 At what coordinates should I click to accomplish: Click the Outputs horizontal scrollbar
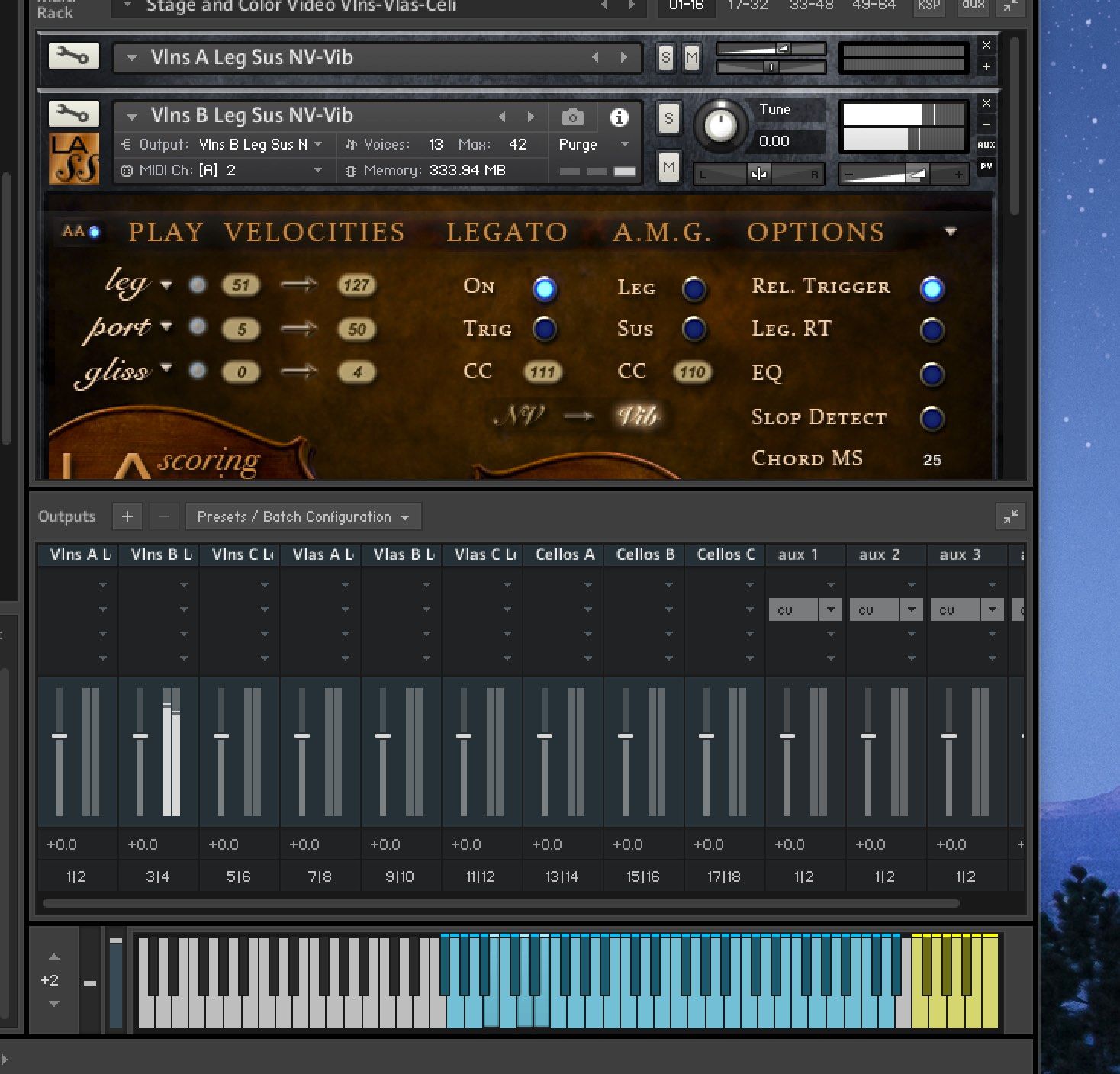coord(501,903)
